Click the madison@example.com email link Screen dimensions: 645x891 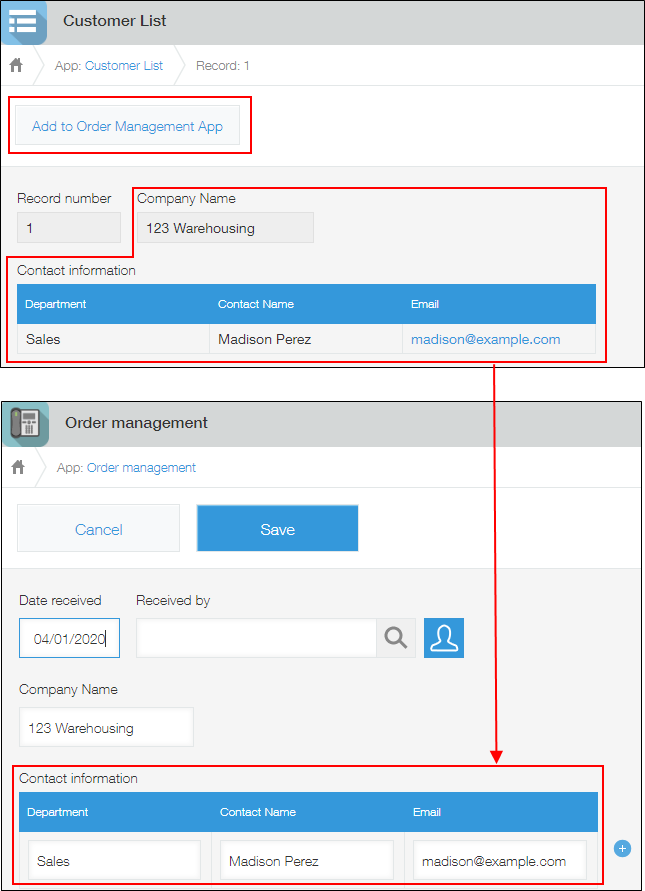coord(485,339)
